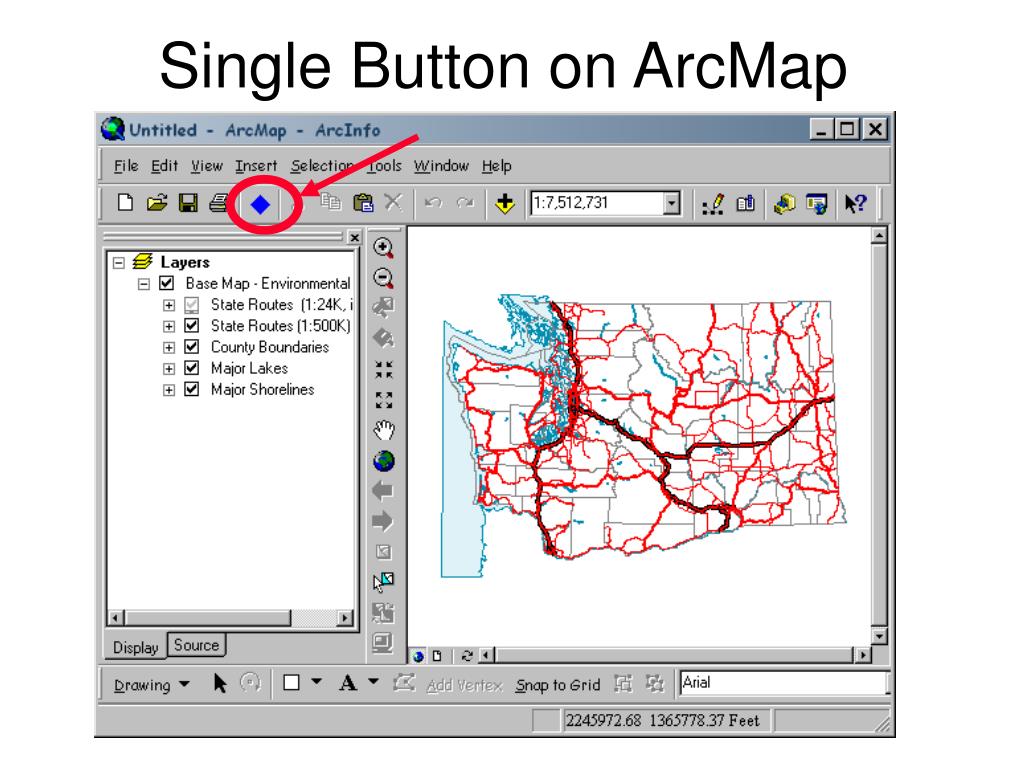Select the Pan hand tool
The height and width of the screenshot is (768, 1024).
click(x=384, y=430)
